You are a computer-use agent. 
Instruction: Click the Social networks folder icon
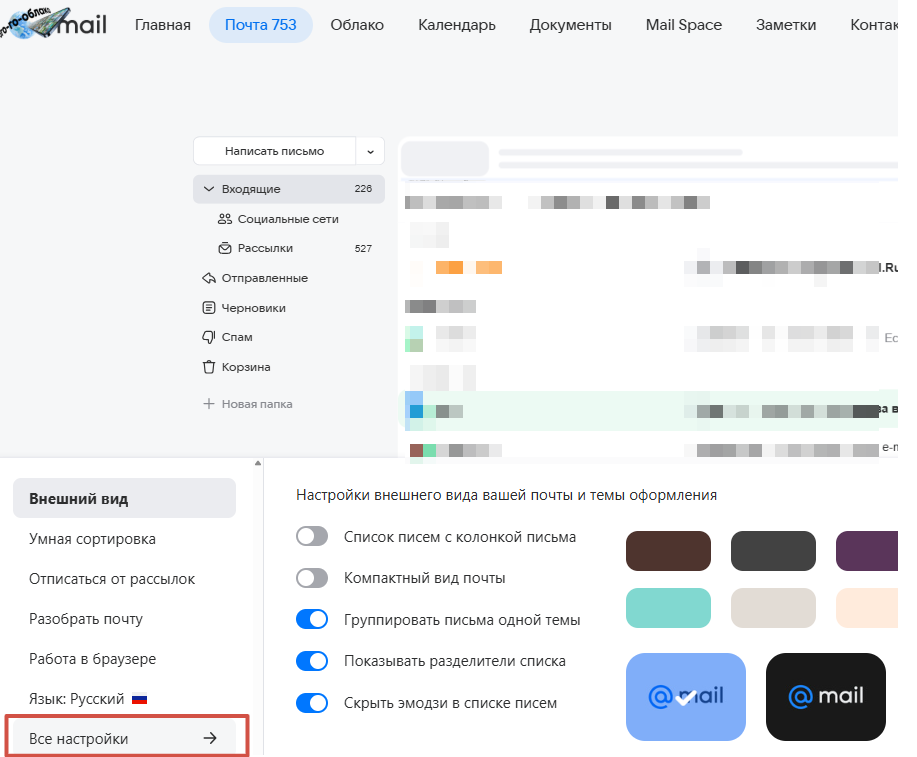224,219
